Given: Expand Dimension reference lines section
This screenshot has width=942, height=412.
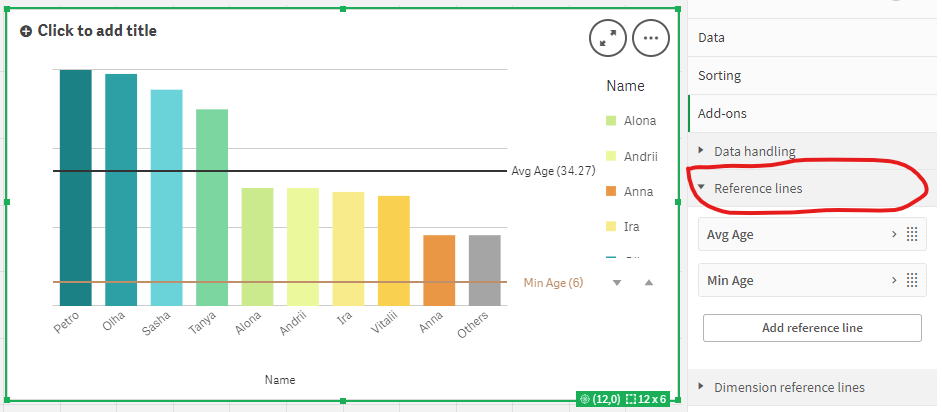Looking at the screenshot, I should (x=788, y=387).
